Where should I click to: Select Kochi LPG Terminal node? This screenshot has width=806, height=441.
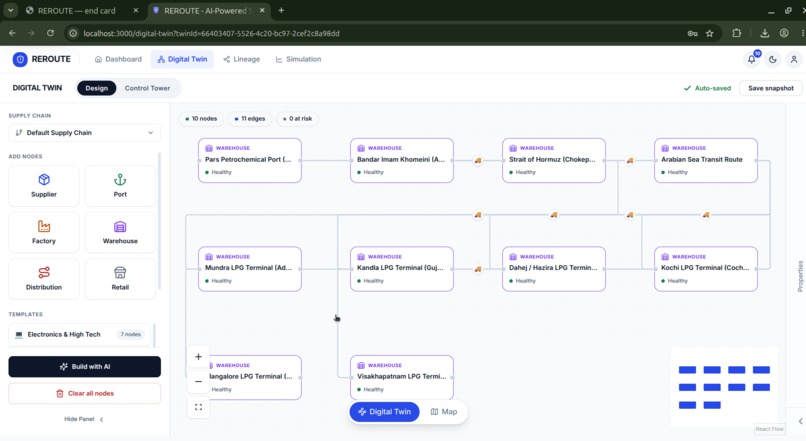706,269
